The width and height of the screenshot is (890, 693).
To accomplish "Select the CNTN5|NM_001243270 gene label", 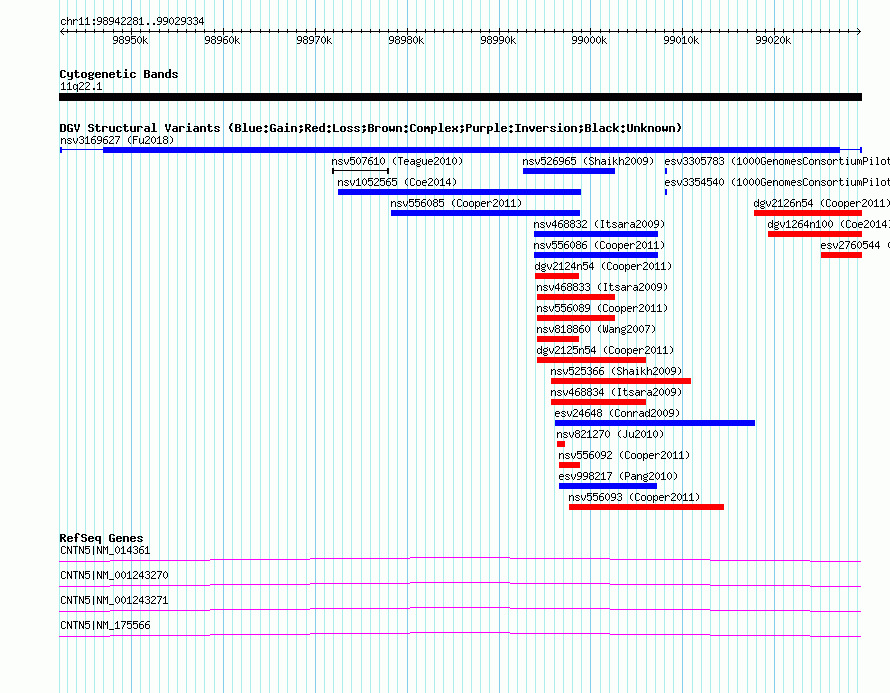I will (114, 575).
